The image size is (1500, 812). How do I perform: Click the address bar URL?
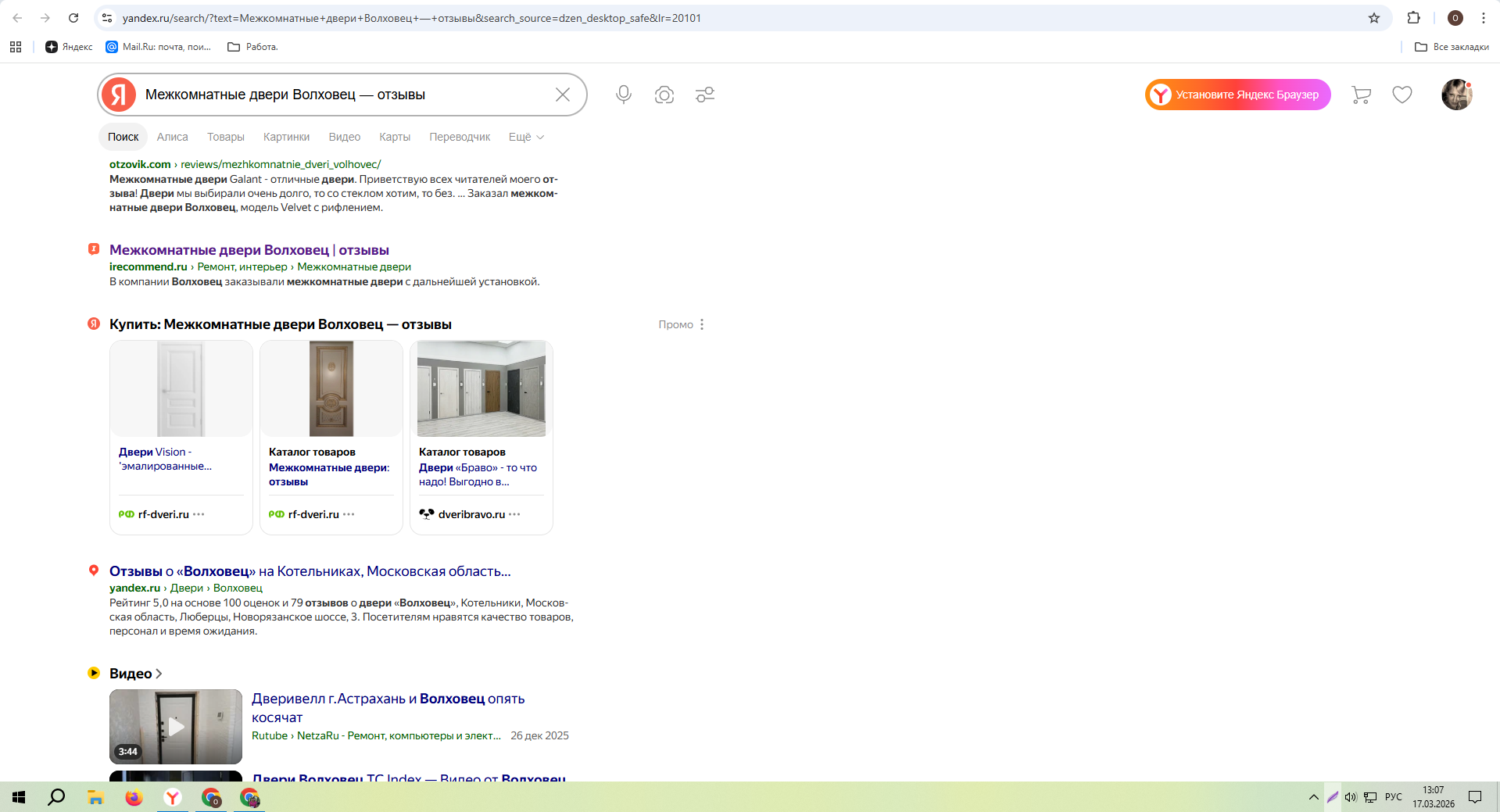tap(412, 18)
